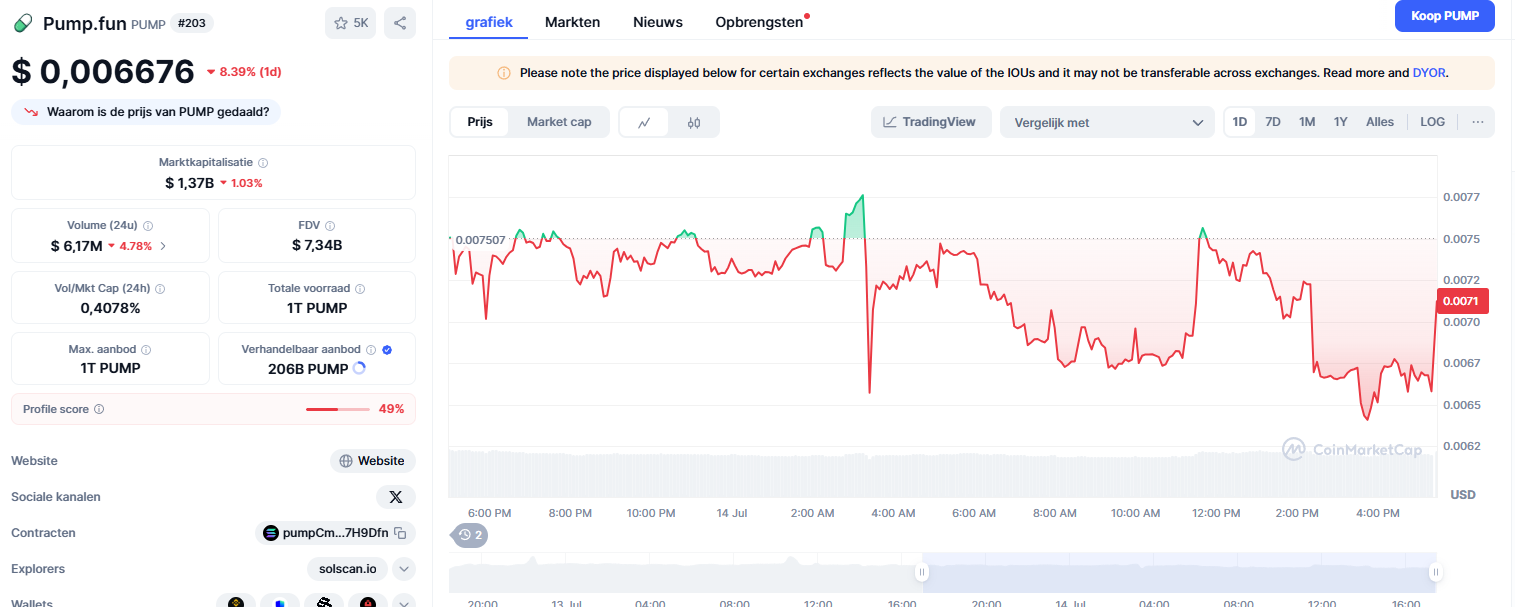Open Profile score info icon
The height and width of the screenshot is (607, 1515).
99,409
